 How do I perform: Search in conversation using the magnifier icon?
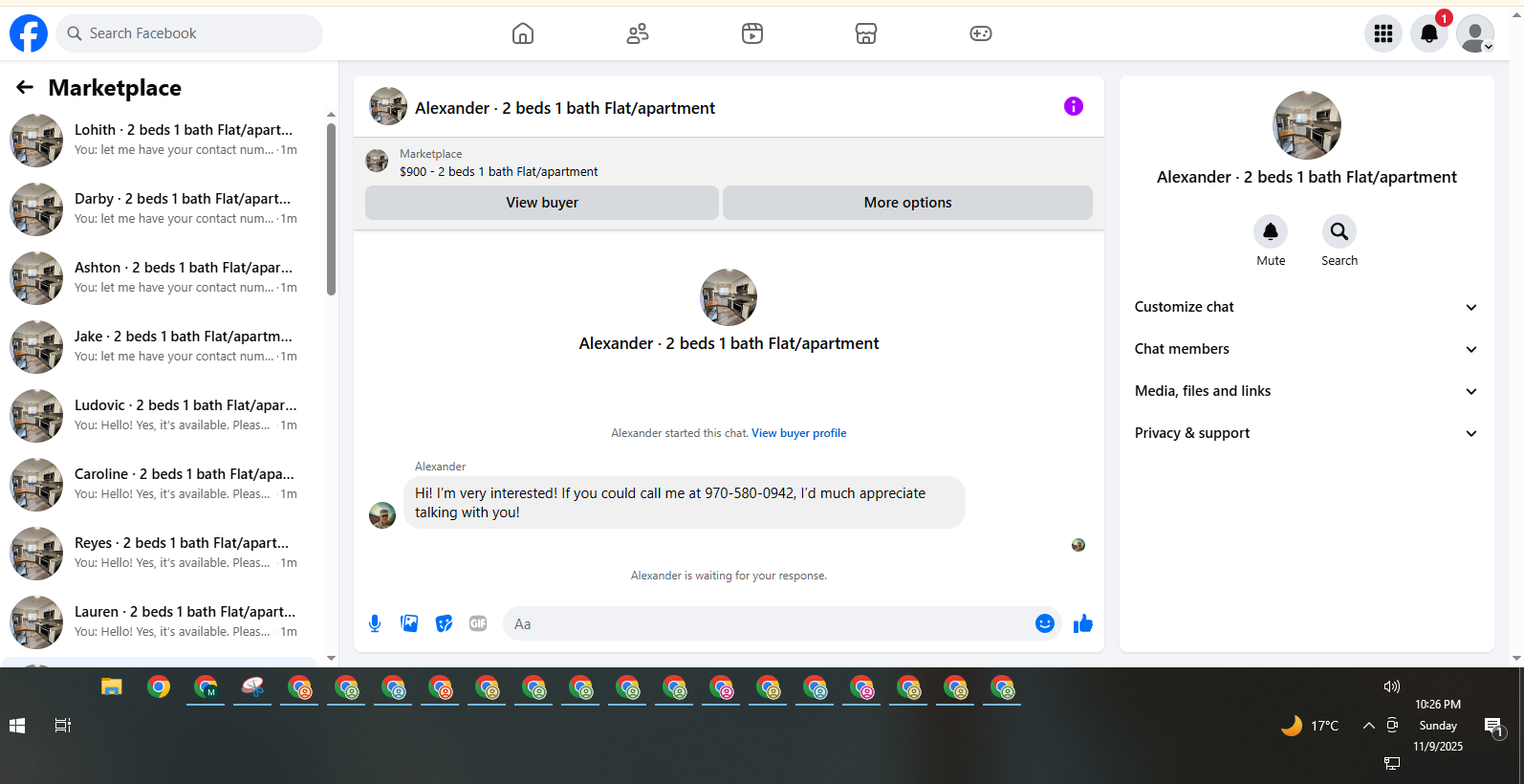[x=1339, y=231]
